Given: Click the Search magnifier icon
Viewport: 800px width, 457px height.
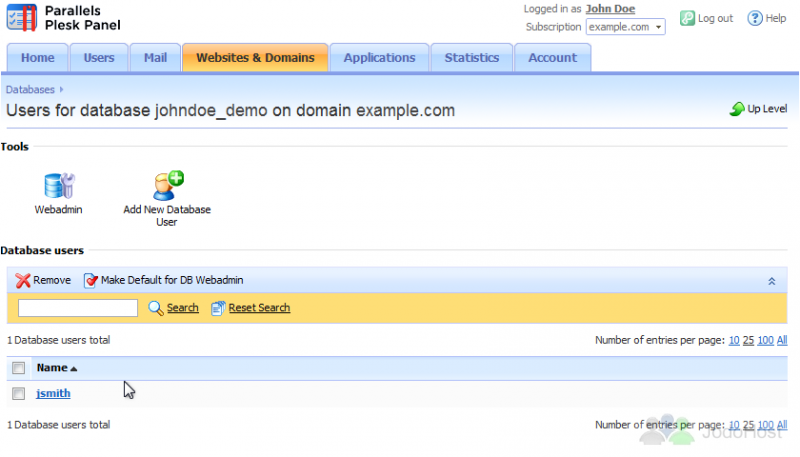Looking at the screenshot, I should click(x=155, y=308).
